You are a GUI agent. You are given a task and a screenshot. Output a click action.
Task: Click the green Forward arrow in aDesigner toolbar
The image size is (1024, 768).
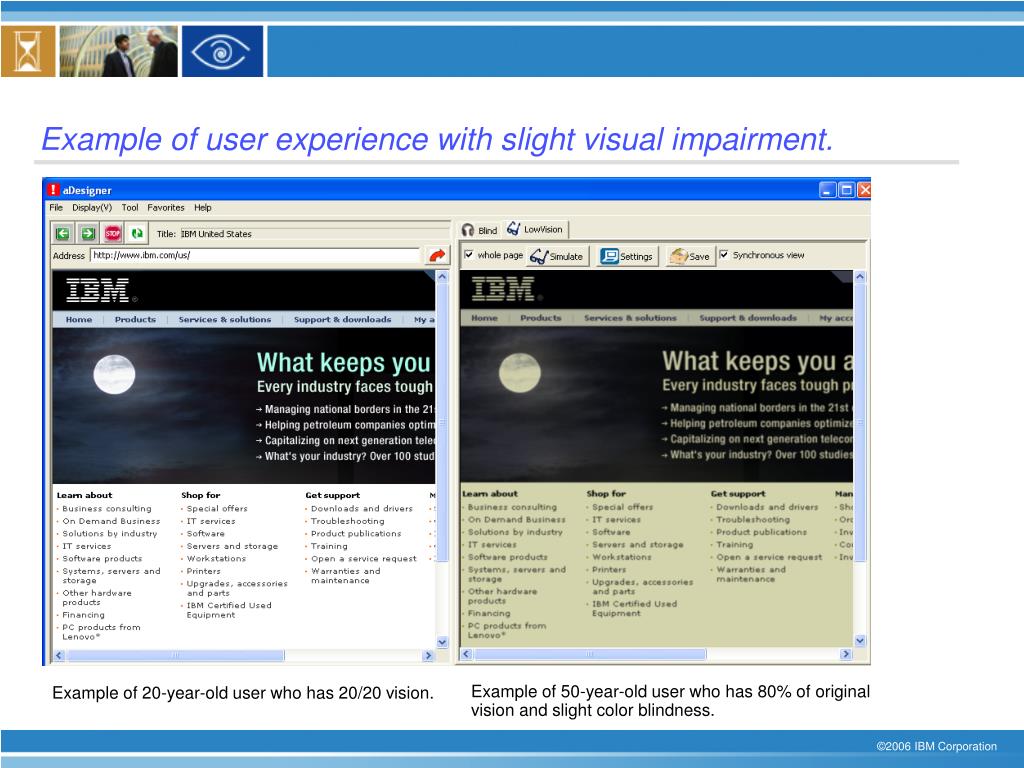click(88, 233)
